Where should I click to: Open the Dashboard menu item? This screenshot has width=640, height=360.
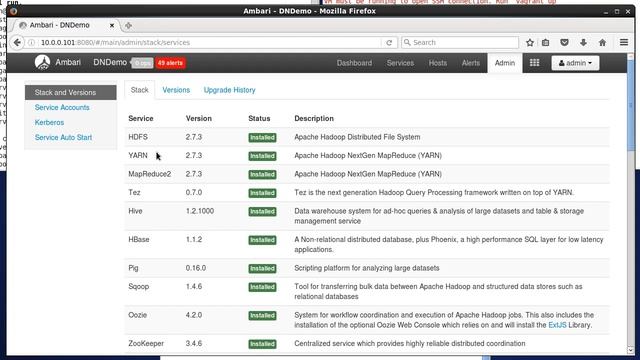[x=354, y=63]
